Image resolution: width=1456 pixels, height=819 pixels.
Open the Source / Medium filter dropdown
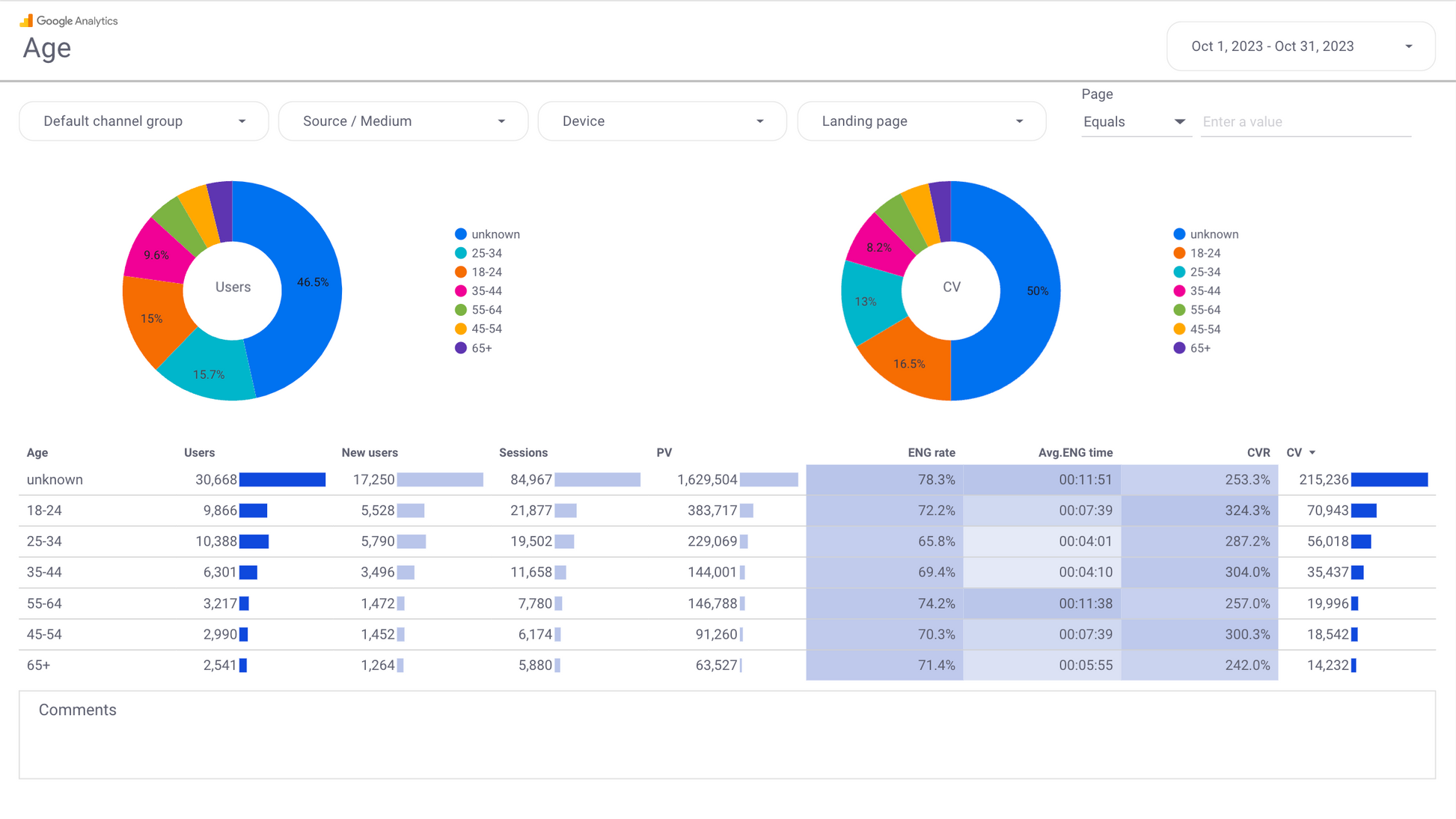[x=403, y=121]
